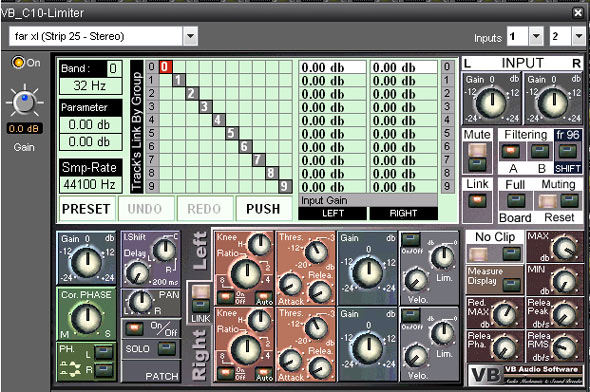Click the REDO button

point(204,209)
